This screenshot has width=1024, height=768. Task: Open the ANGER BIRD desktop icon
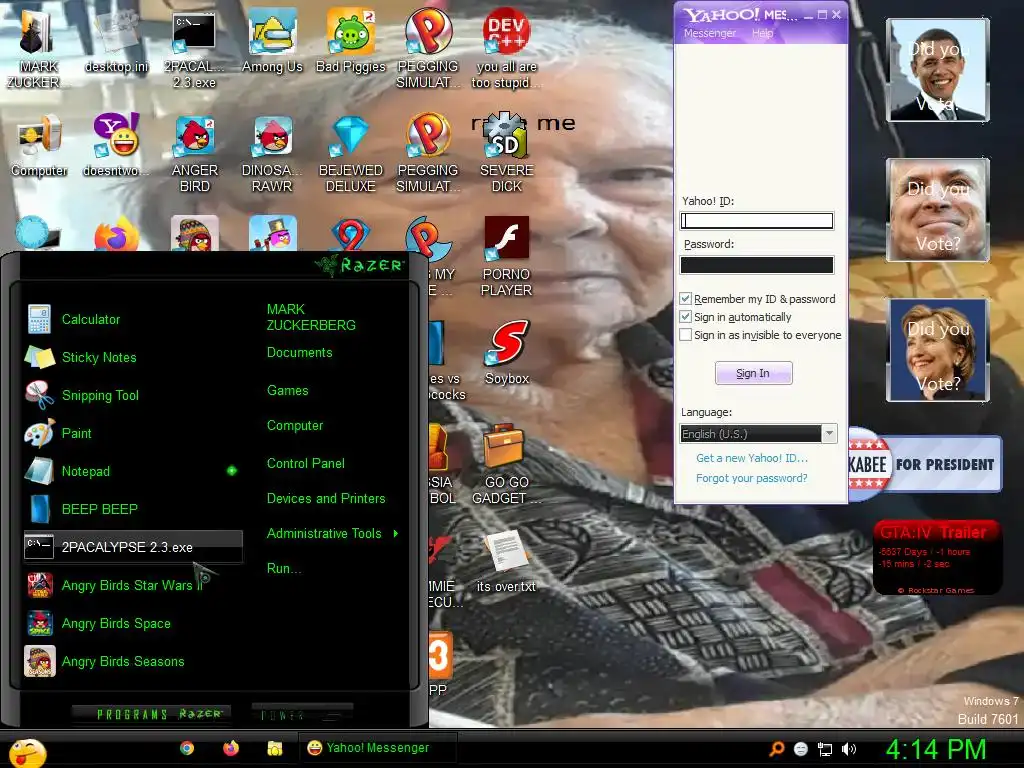(195, 153)
